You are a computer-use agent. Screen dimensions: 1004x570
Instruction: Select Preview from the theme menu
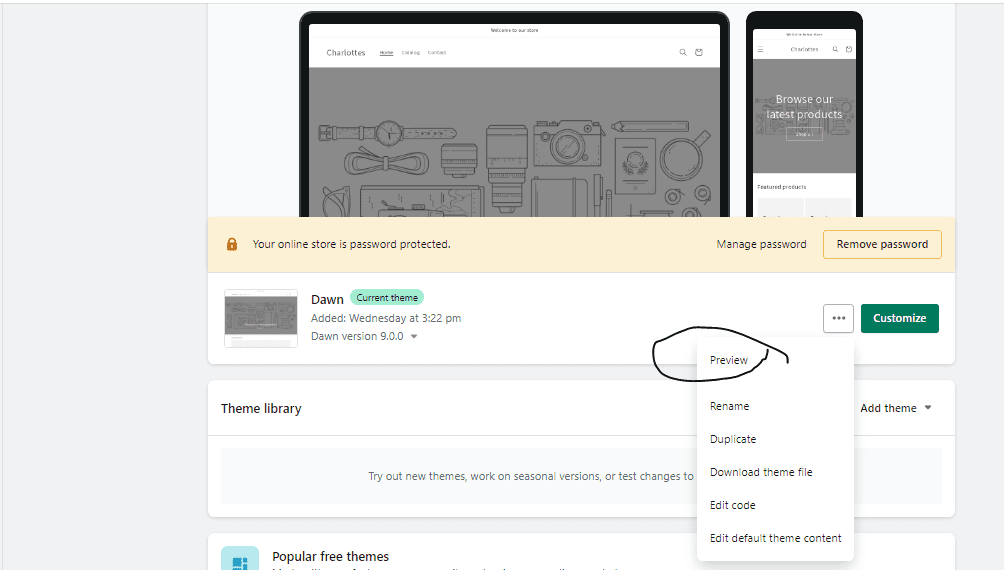[x=729, y=360]
